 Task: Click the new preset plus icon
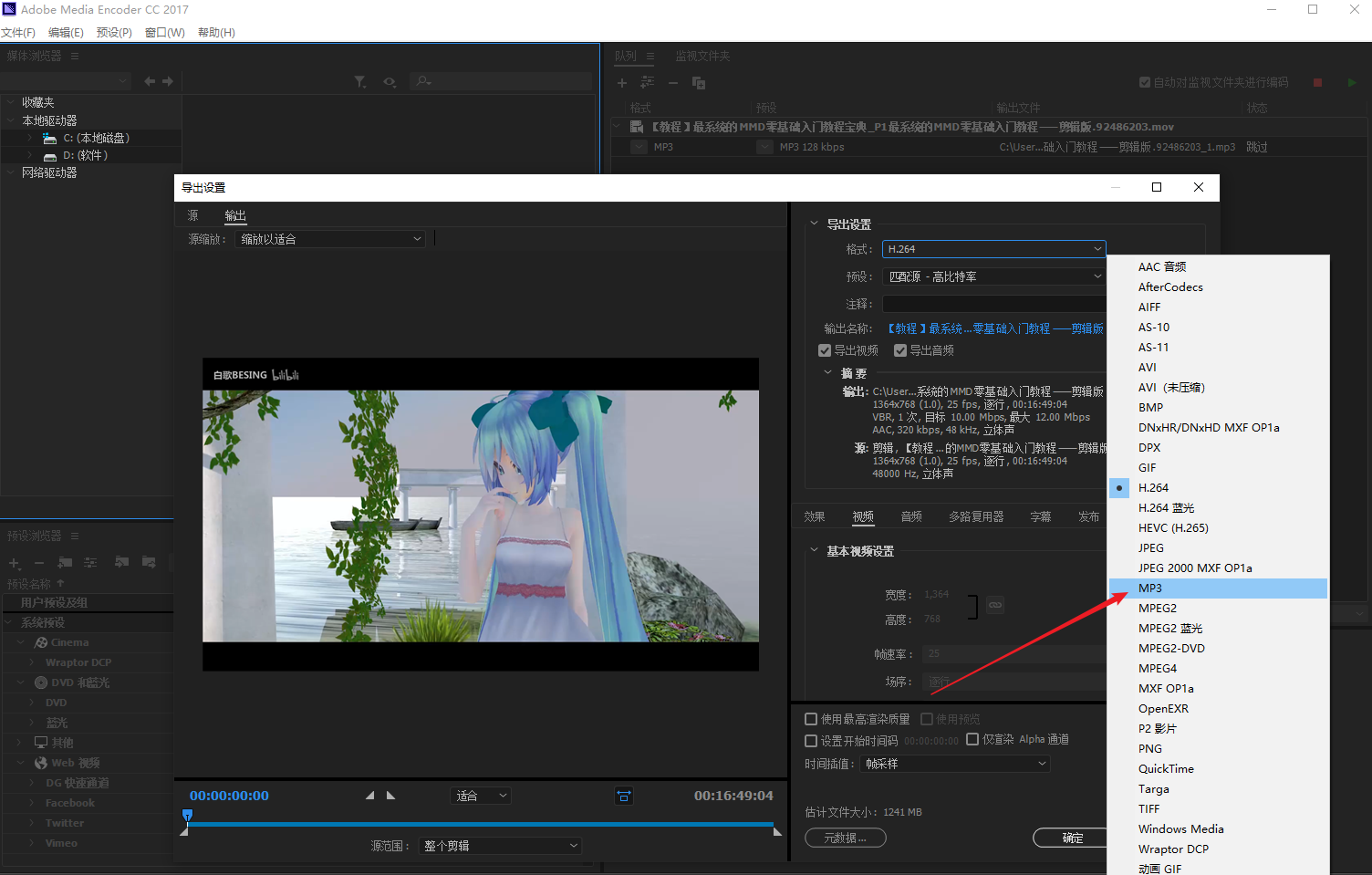tap(15, 563)
